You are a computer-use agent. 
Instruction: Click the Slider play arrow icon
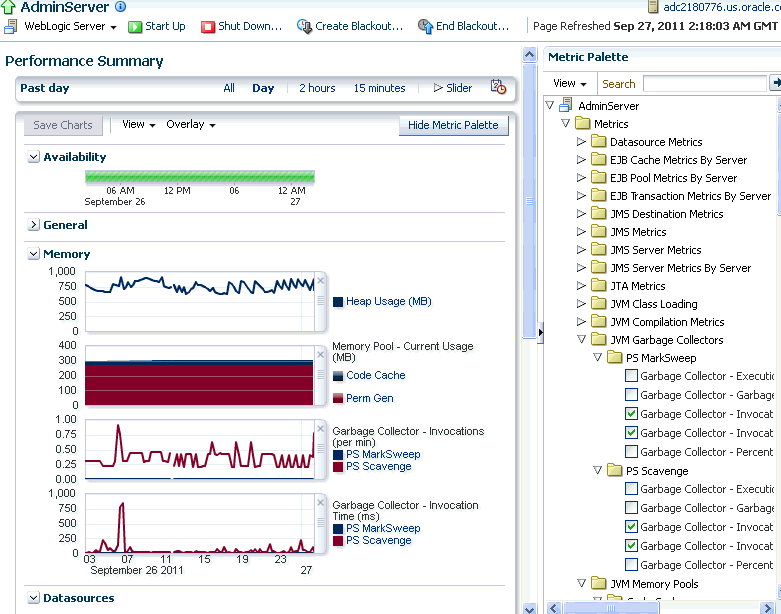438,88
